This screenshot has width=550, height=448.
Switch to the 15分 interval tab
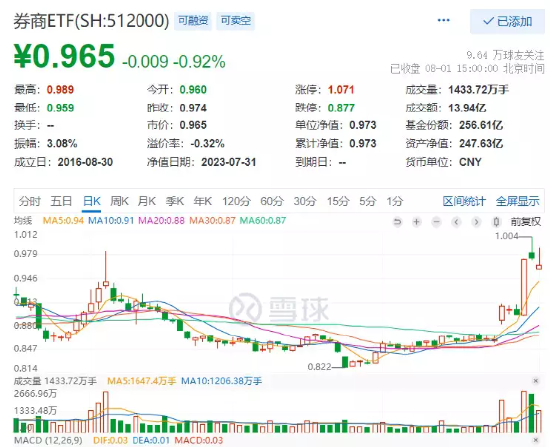tap(338, 201)
